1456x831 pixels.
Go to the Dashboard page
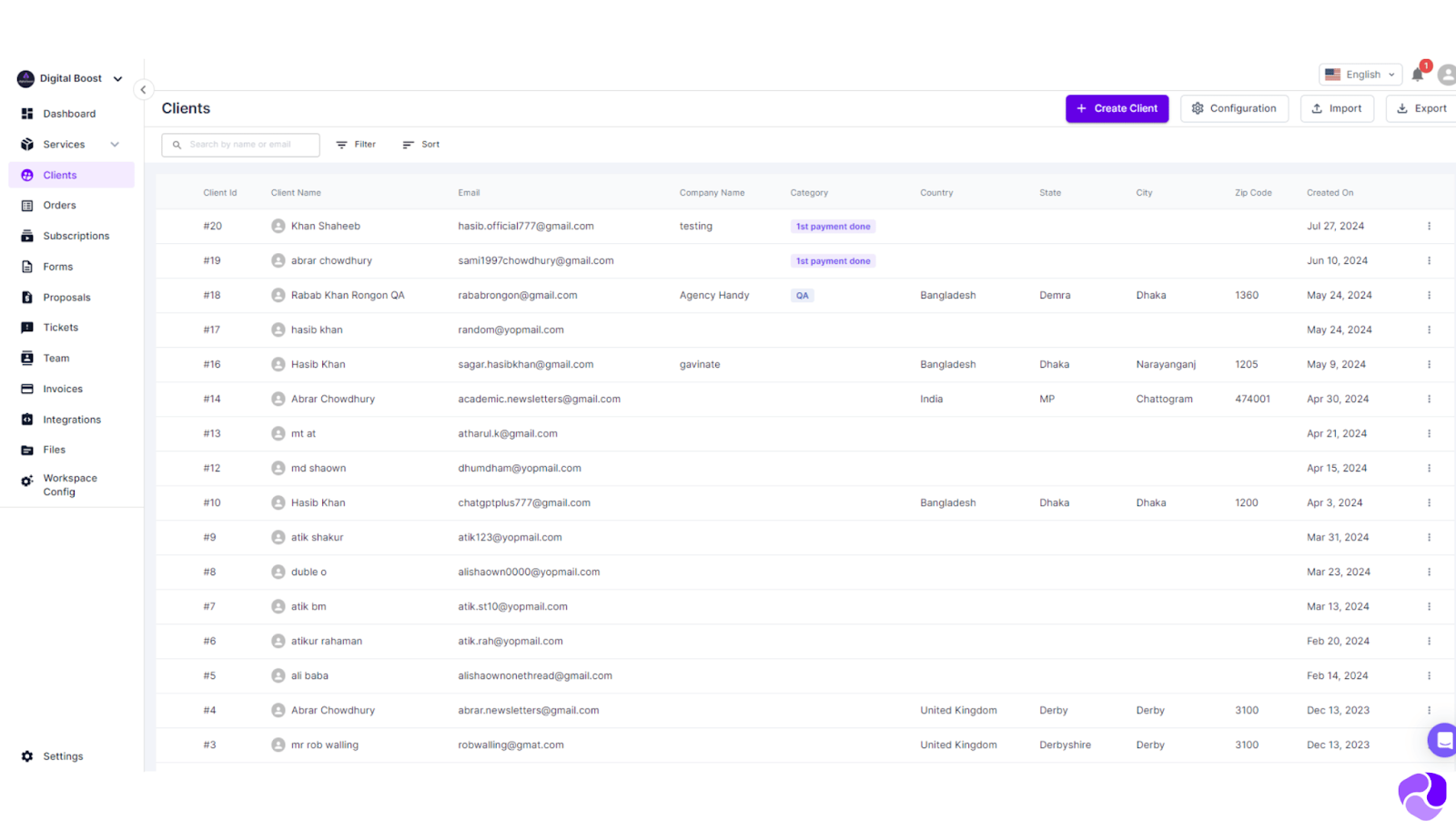coord(69,114)
